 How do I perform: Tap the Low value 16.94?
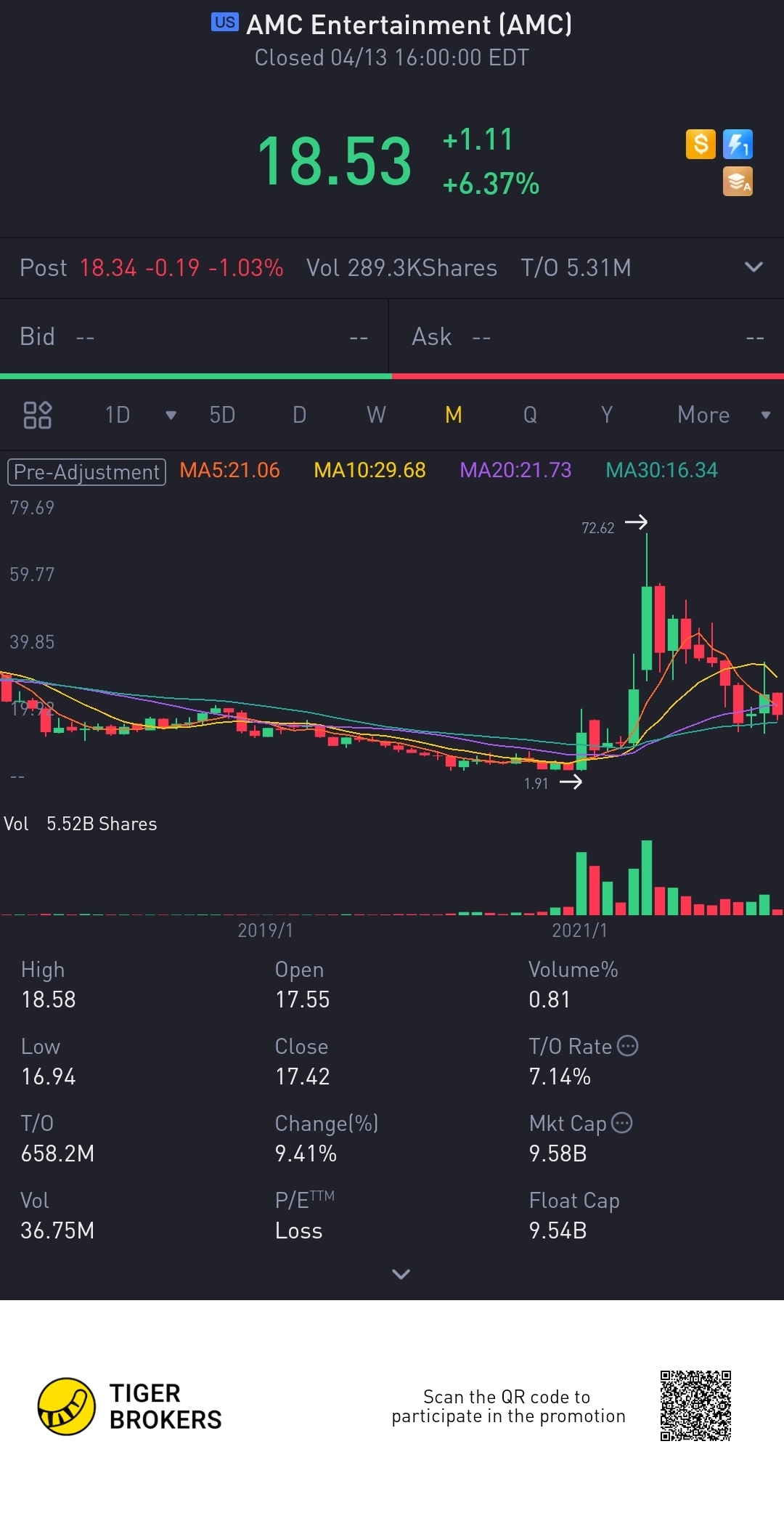coord(49,1077)
